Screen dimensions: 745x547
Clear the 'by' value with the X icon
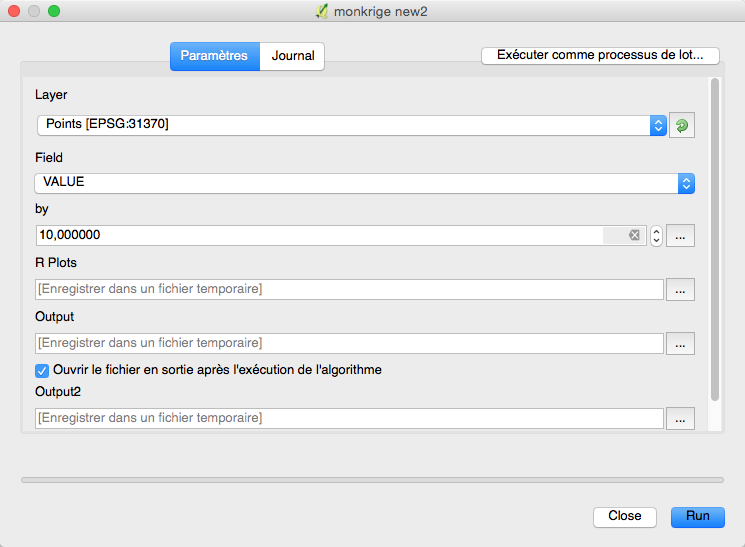pyautogui.click(x=634, y=235)
